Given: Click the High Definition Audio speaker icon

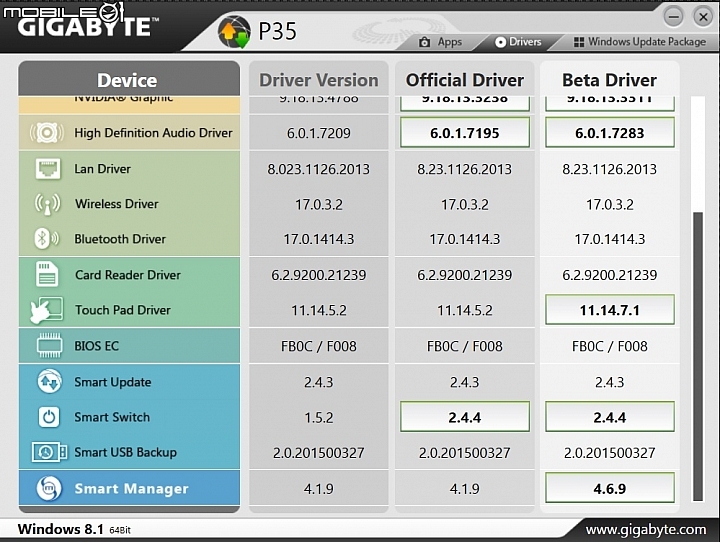Looking at the screenshot, I should pos(46,133).
